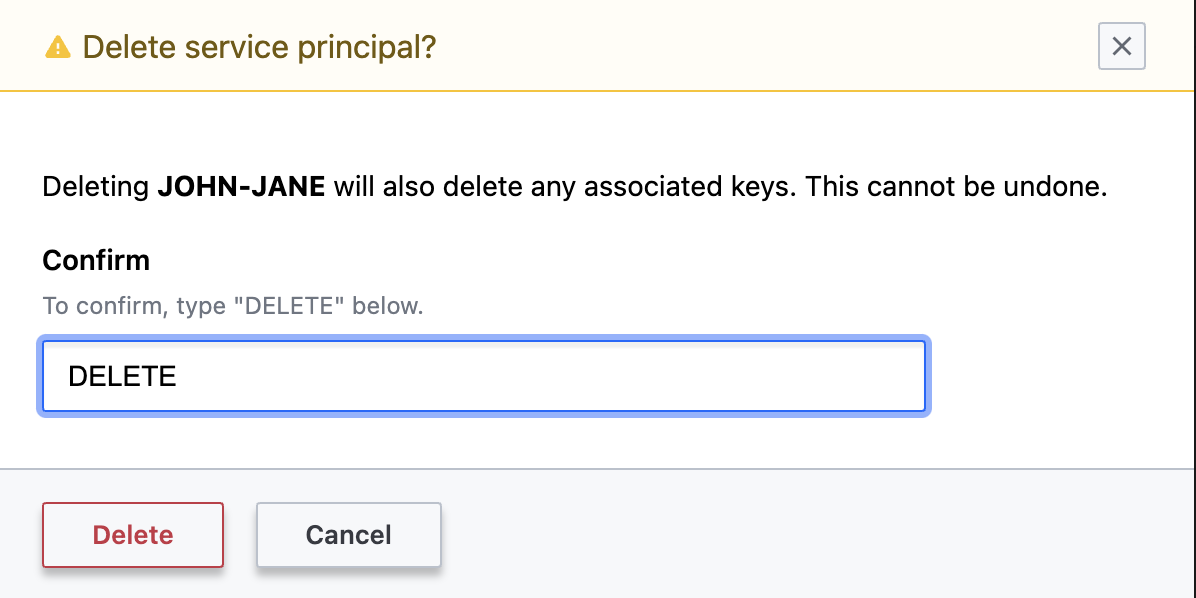
Task: Click the word "Deleting" starting the message
Action: click(96, 187)
